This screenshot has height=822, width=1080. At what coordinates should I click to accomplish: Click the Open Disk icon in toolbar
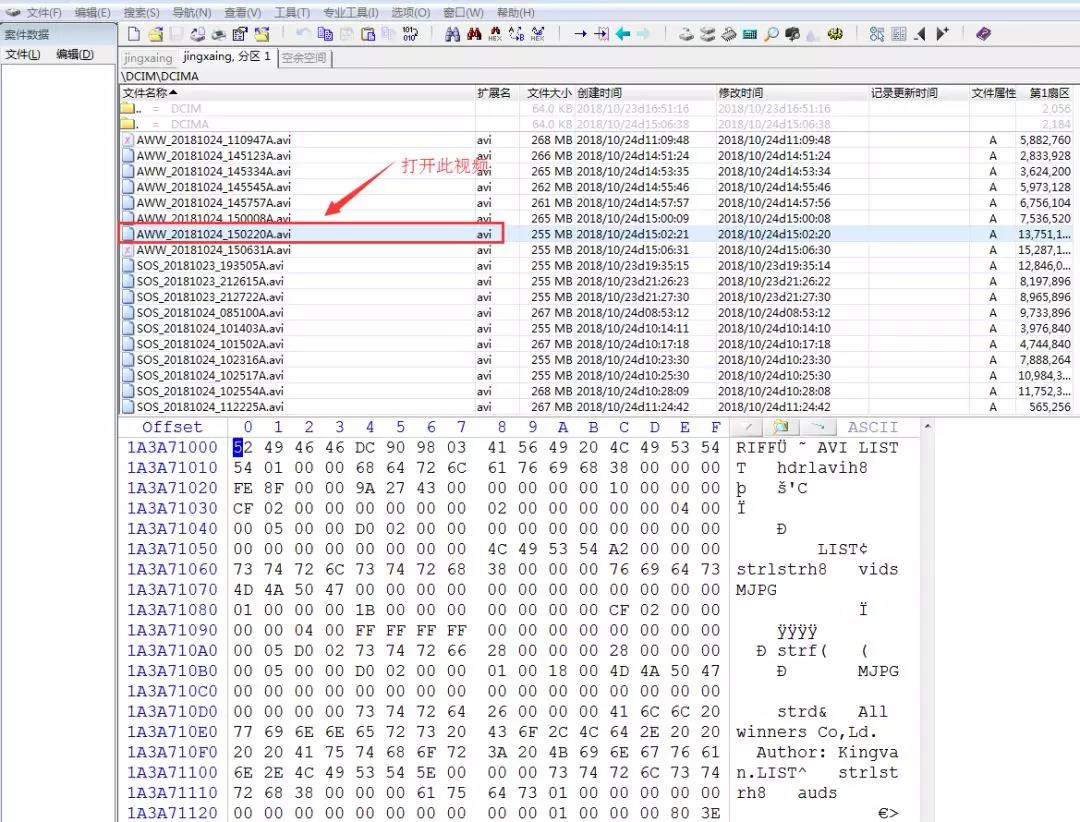pyautogui.click(x=197, y=34)
